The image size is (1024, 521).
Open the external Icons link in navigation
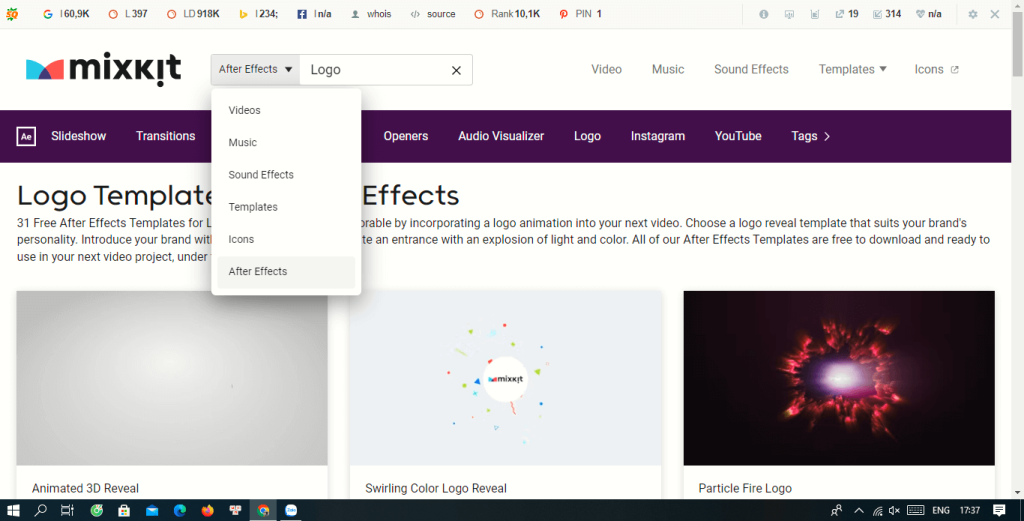936,69
